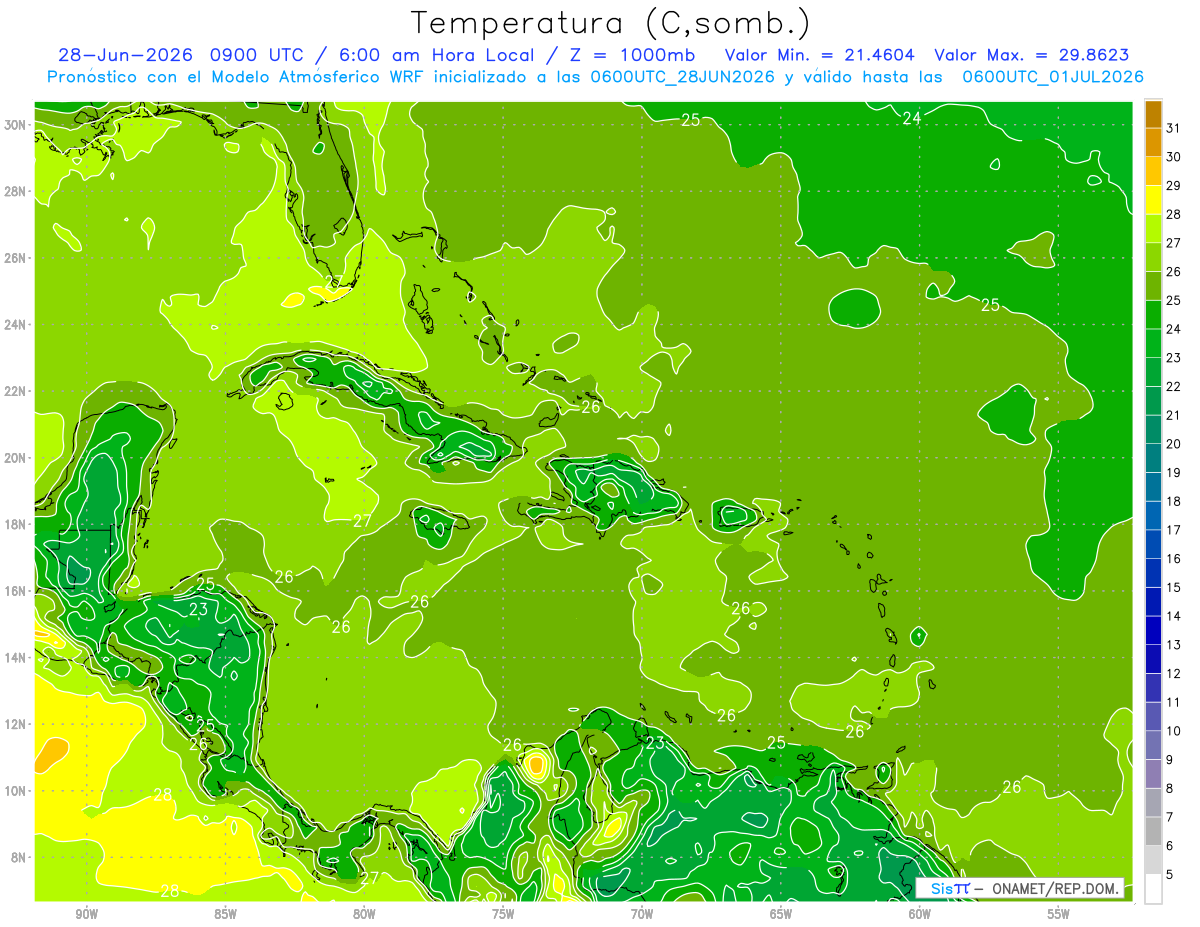Click the 12N latitude axis label
The height and width of the screenshot is (927, 1200).
(x=15, y=724)
